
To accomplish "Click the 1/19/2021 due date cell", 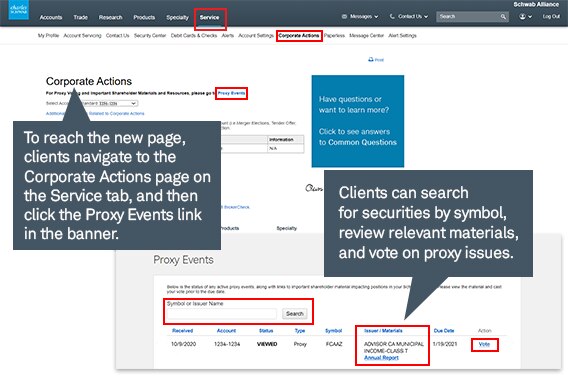I will (x=445, y=344).
